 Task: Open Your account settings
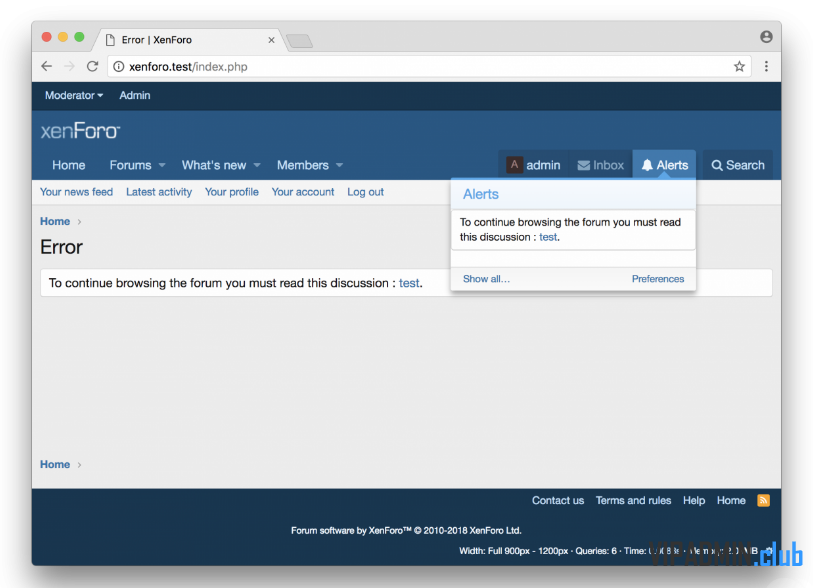(303, 192)
